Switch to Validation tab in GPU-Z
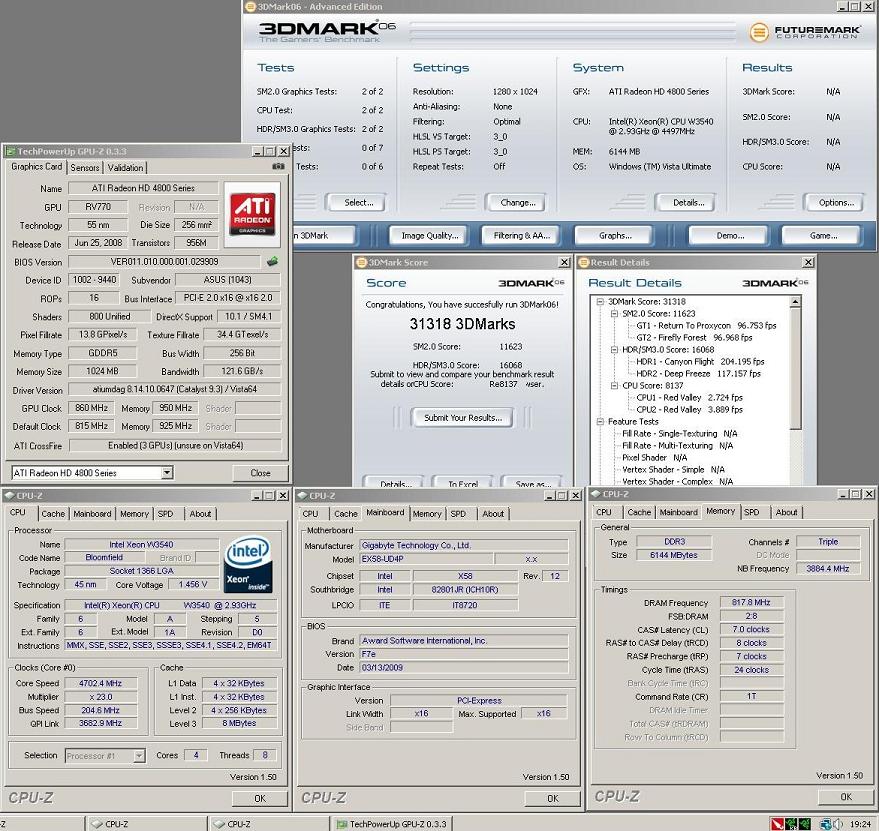 click(125, 167)
